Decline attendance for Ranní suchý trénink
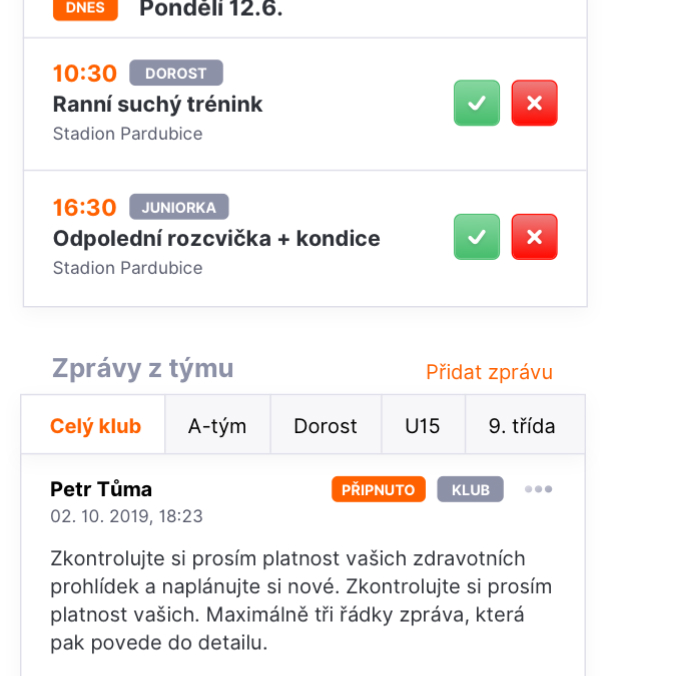676x676 pixels. pyautogui.click(x=534, y=103)
